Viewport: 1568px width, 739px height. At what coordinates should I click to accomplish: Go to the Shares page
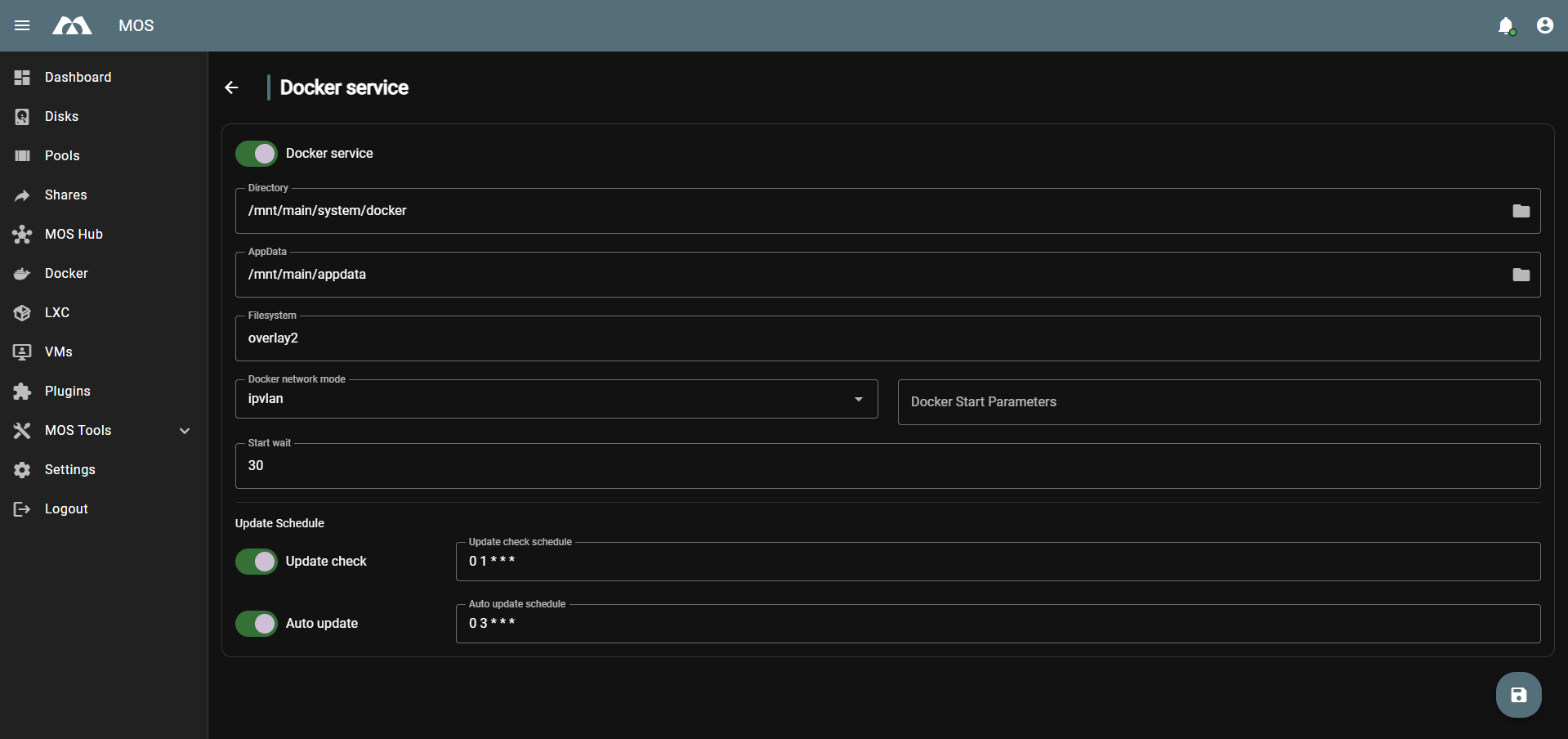[x=65, y=195]
